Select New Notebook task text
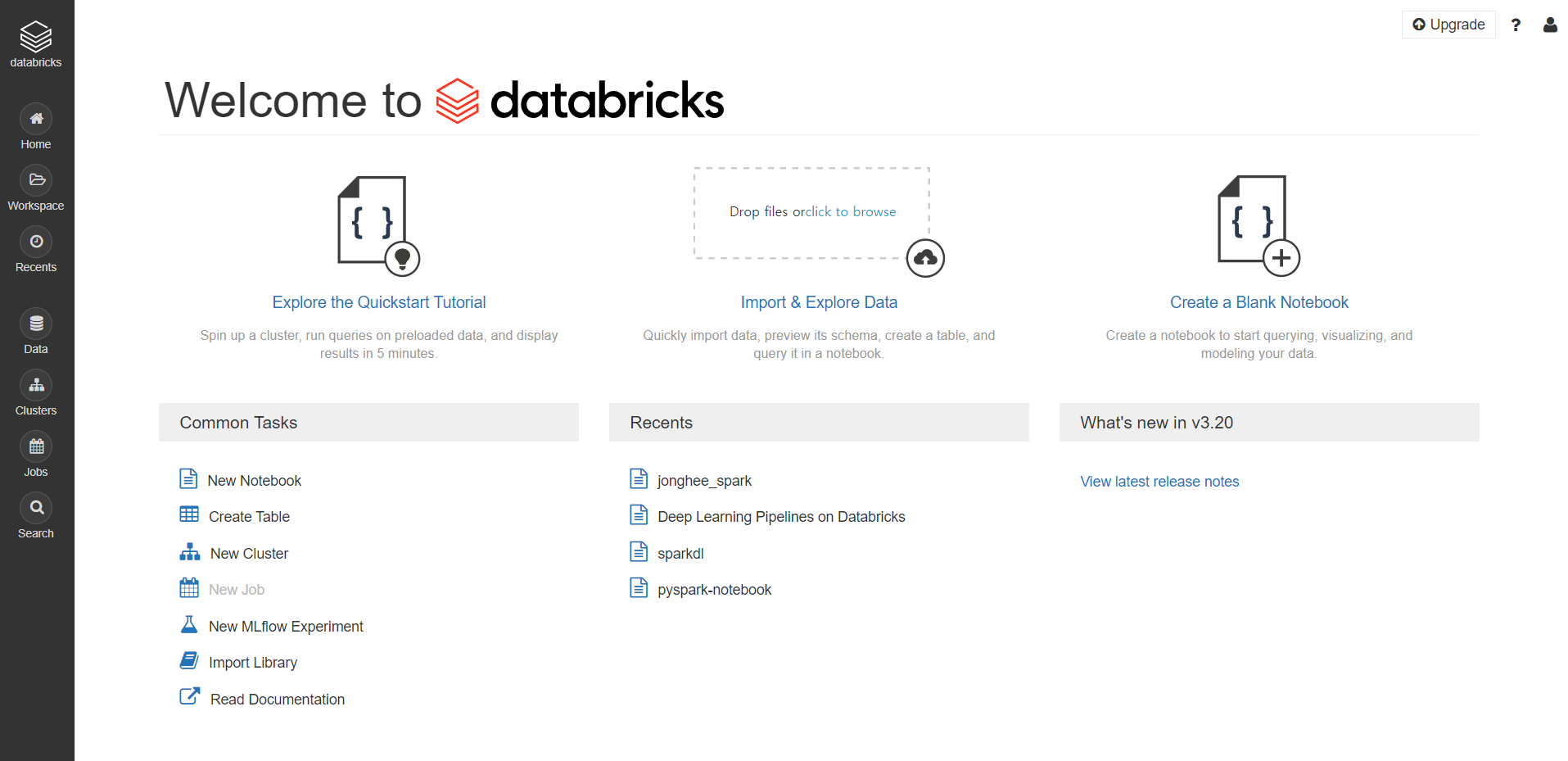Image resolution: width=1568 pixels, height=761 pixels. click(x=255, y=481)
